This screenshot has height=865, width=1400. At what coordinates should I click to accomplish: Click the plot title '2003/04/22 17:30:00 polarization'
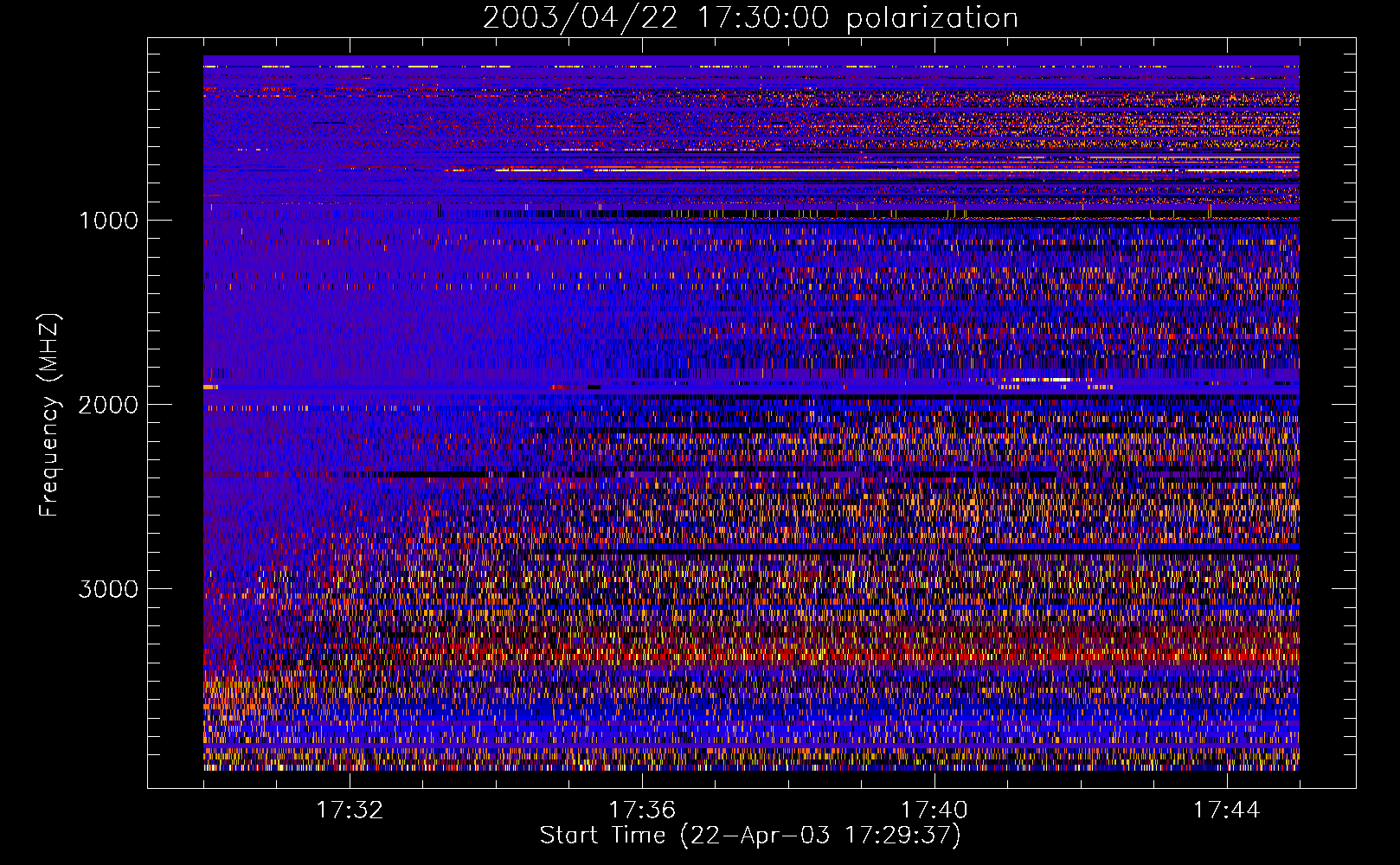[x=750, y=18]
